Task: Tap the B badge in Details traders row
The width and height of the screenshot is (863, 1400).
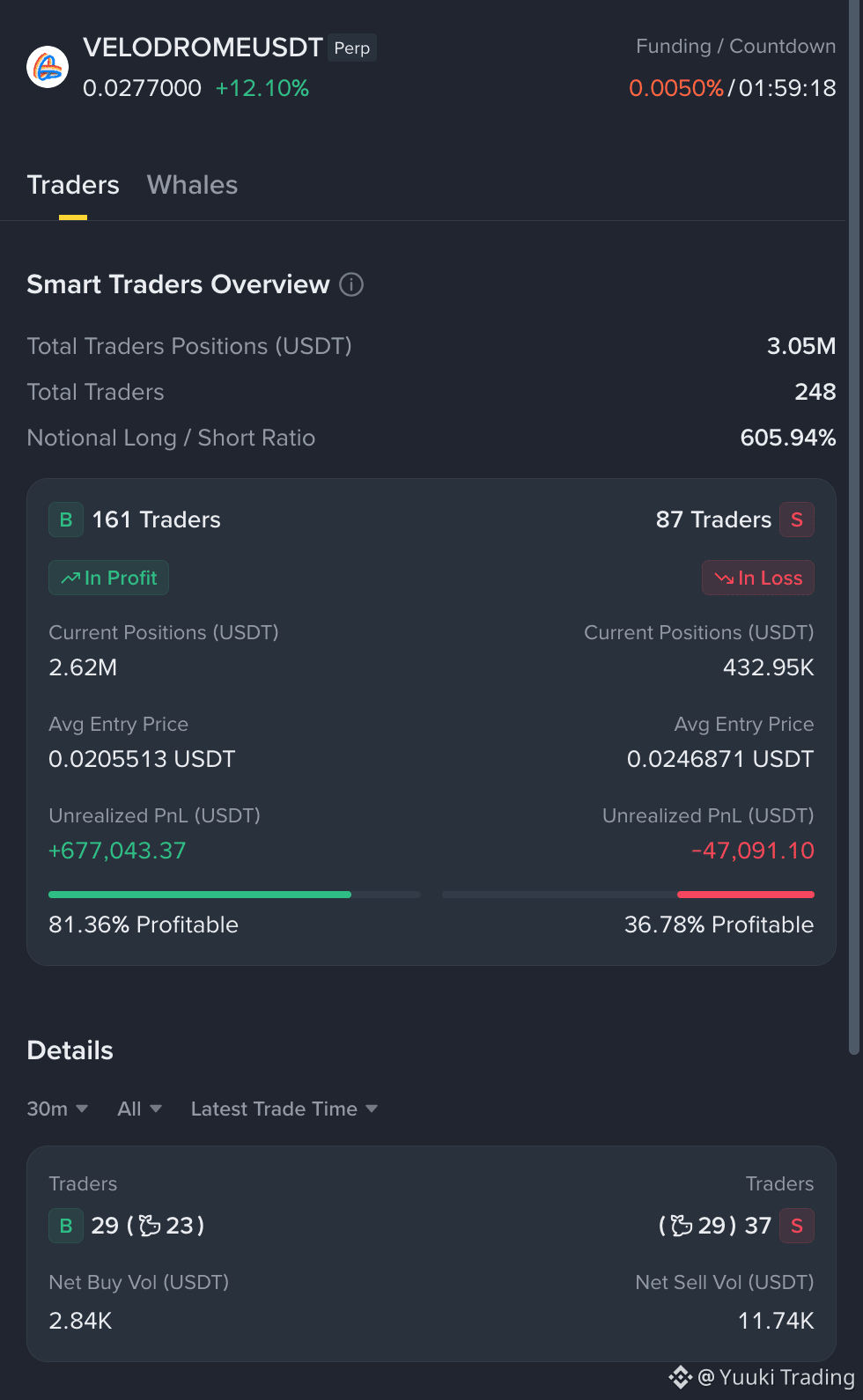Action: point(66,1226)
